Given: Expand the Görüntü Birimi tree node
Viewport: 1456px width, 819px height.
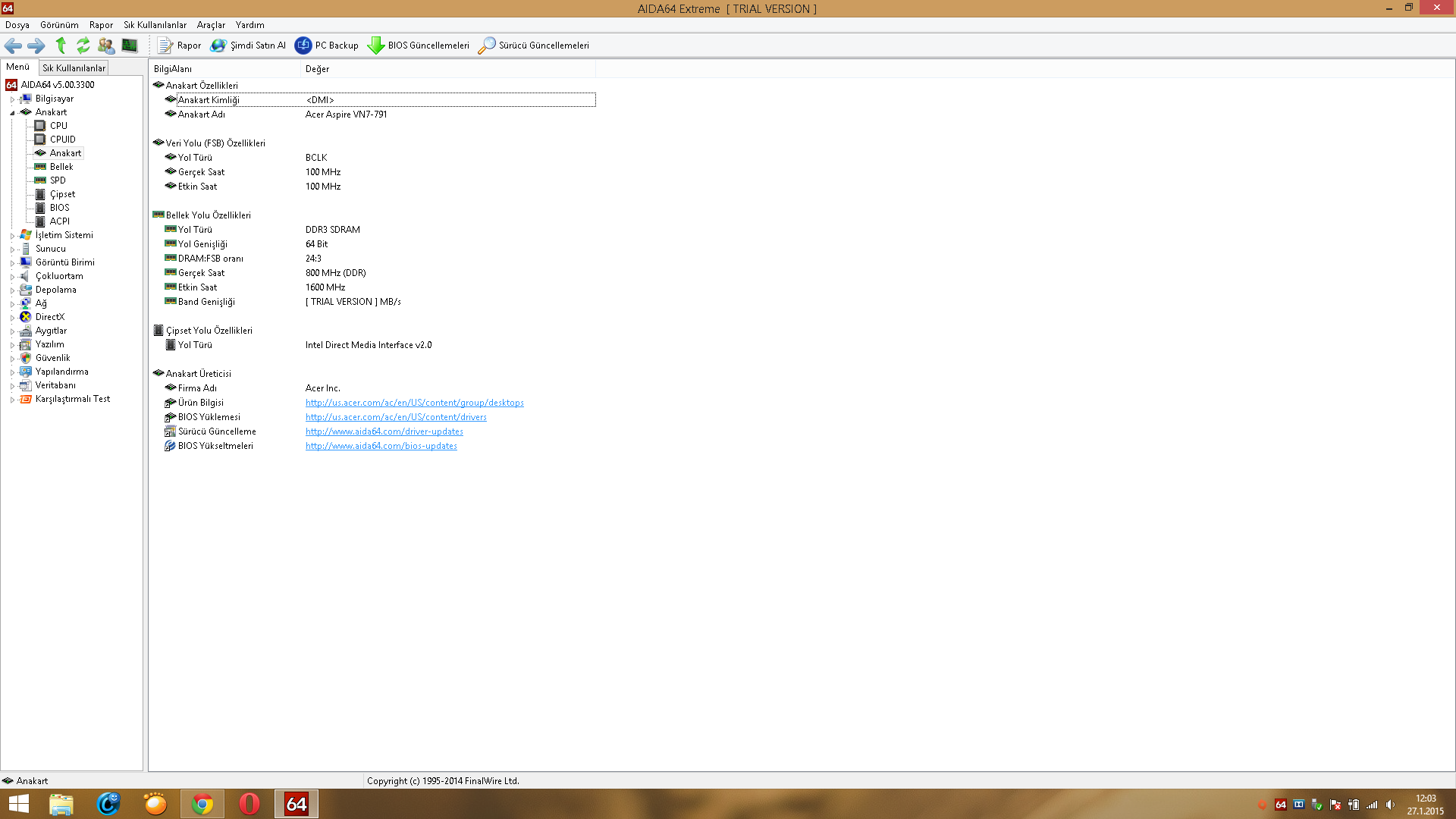Looking at the screenshot, I should pyautogui.click(x=12, y=263).
